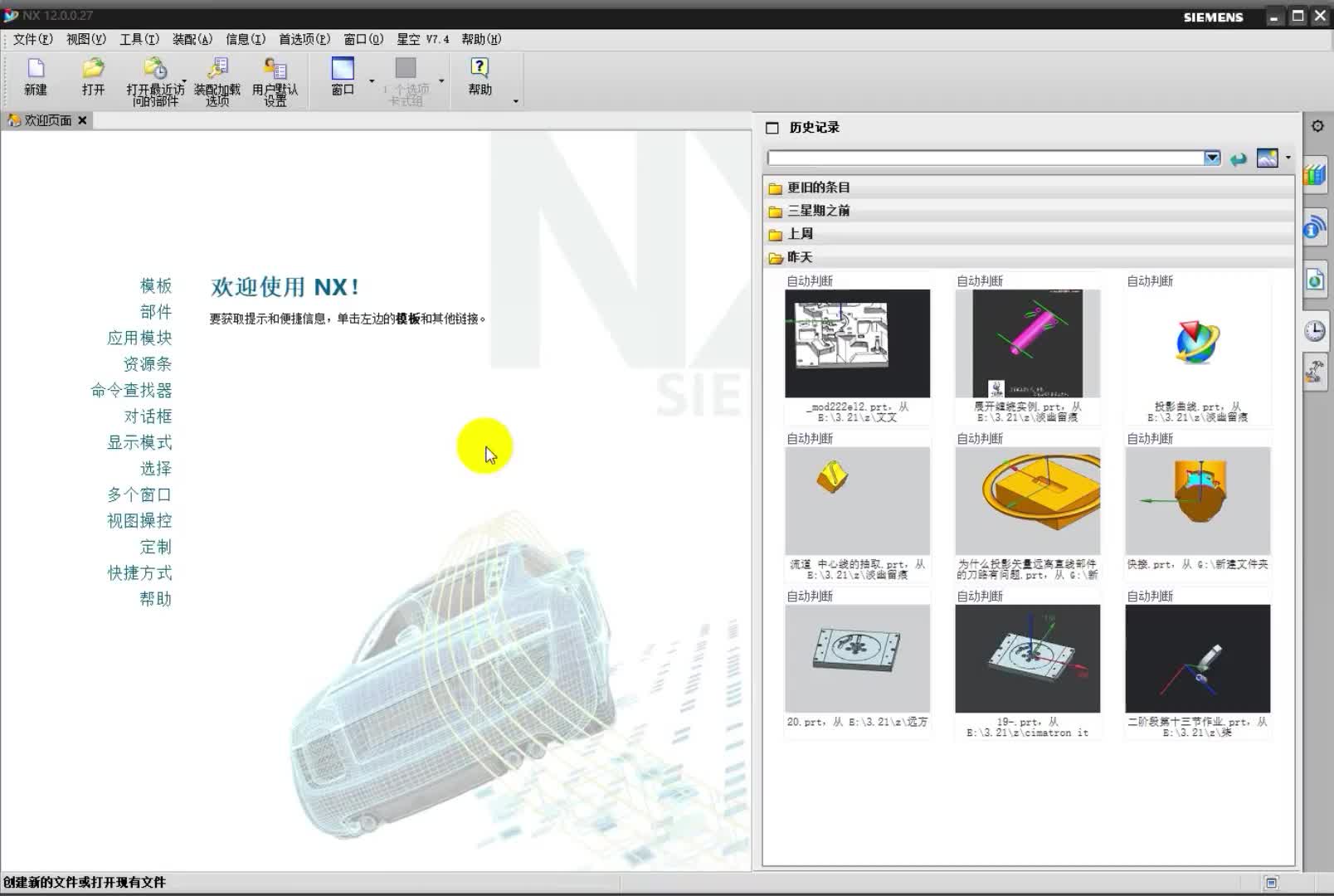This screenshot has width=1334, height=896.
Task: Open the 星空 V7.4 menu
Action: (x=423, y=39)
